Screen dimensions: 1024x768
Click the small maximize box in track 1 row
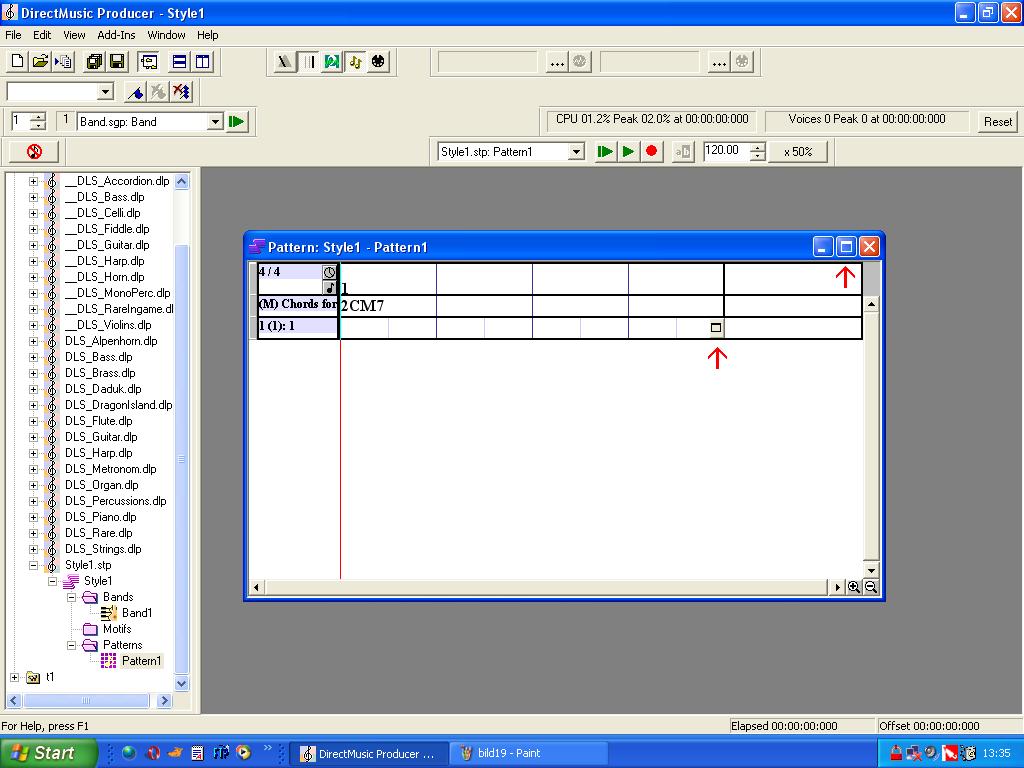(x=716, y=327)
